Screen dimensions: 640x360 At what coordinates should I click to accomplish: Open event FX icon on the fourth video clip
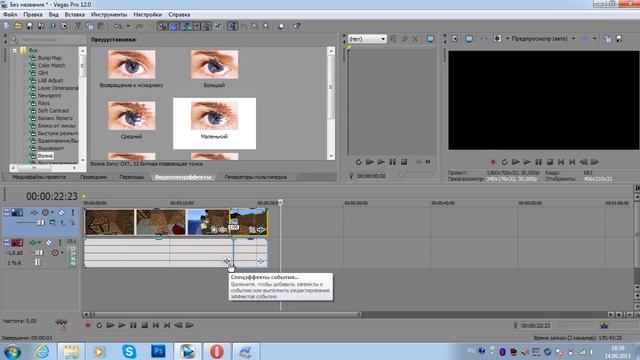[261, 230]
